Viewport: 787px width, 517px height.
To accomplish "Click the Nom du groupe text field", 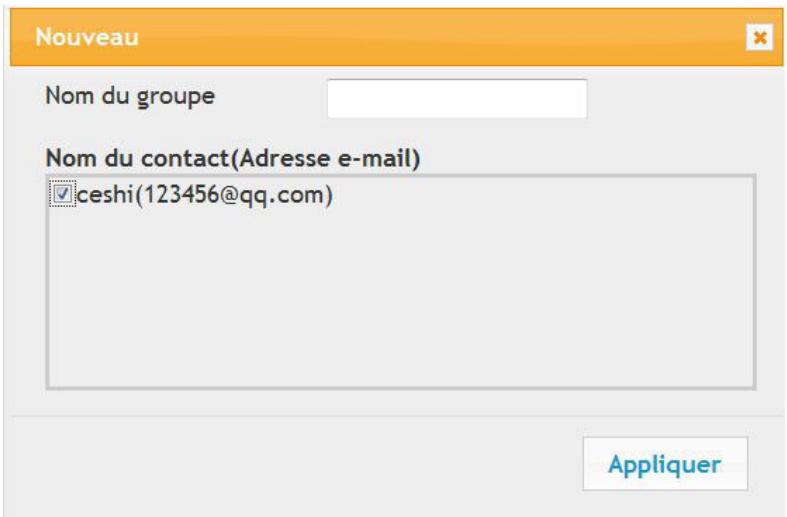I will 456,98.
